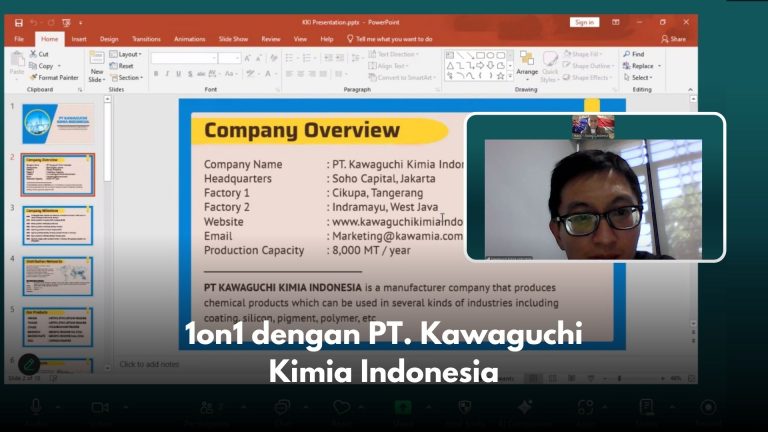This screenshot has width=768, height=432.
Task: Click the Zoom share screen icon
Action: point(403,407)
